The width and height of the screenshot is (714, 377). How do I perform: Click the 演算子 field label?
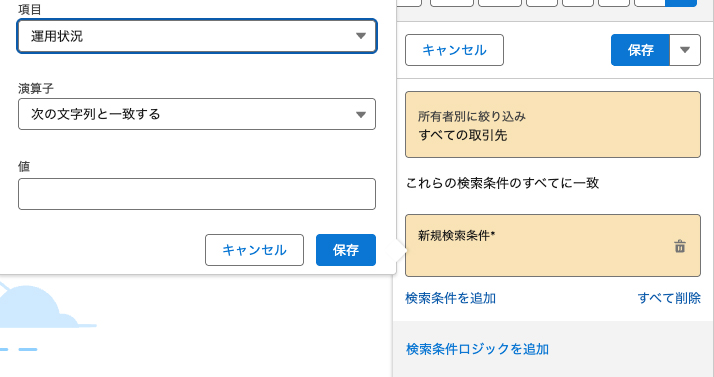36,88
